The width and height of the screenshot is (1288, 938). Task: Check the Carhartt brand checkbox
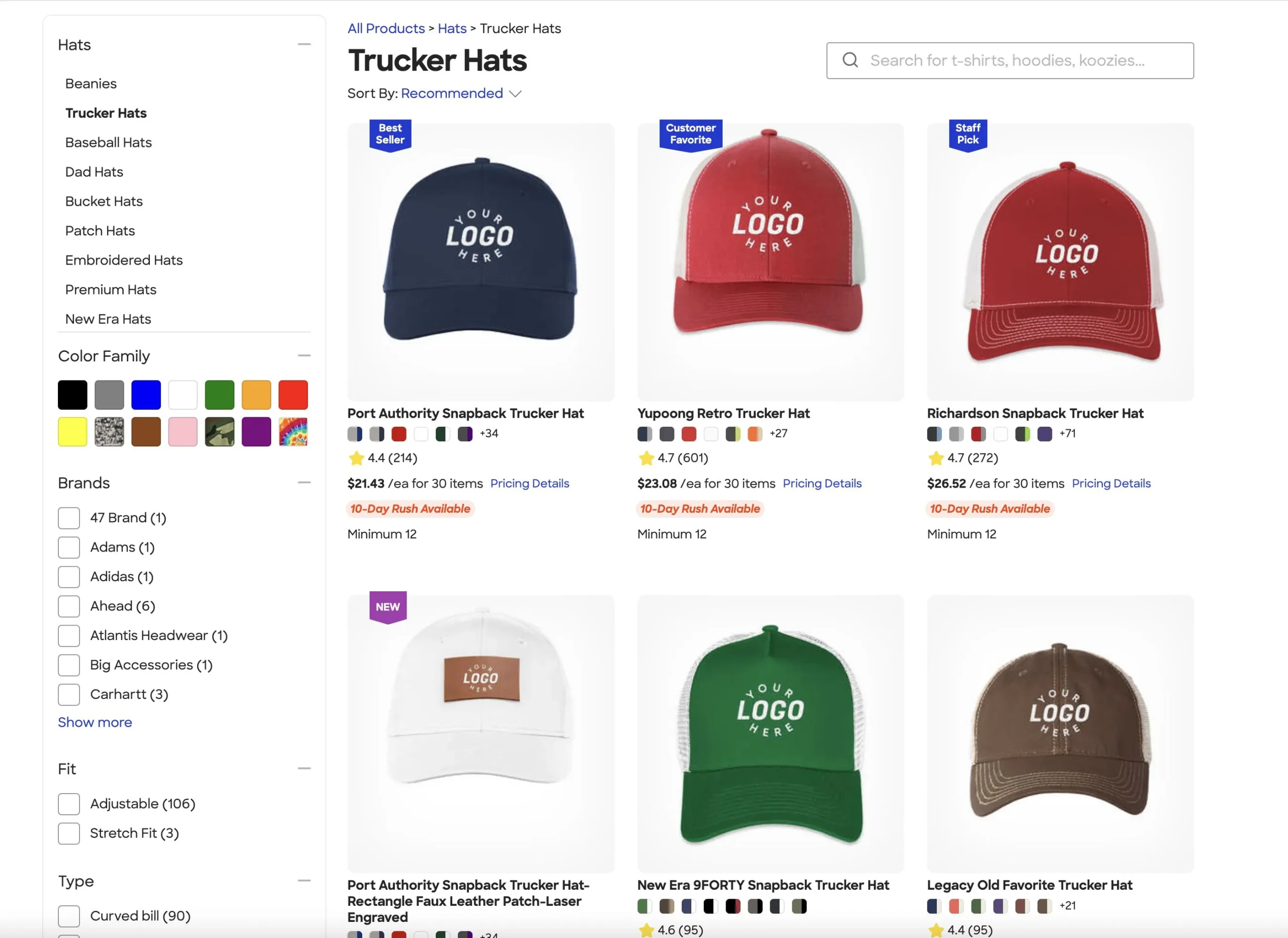tap(69, 694)
